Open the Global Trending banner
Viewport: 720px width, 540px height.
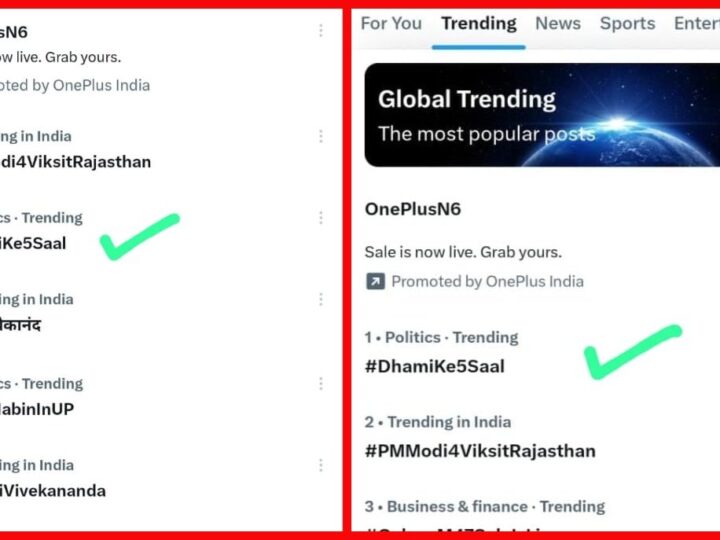point(542,115)
